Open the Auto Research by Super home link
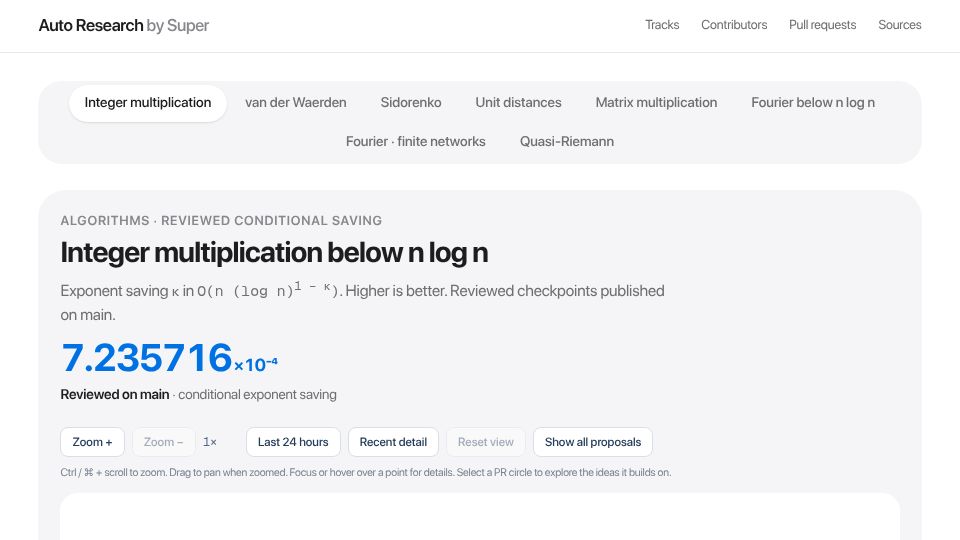960x540 pixels. 124,25
